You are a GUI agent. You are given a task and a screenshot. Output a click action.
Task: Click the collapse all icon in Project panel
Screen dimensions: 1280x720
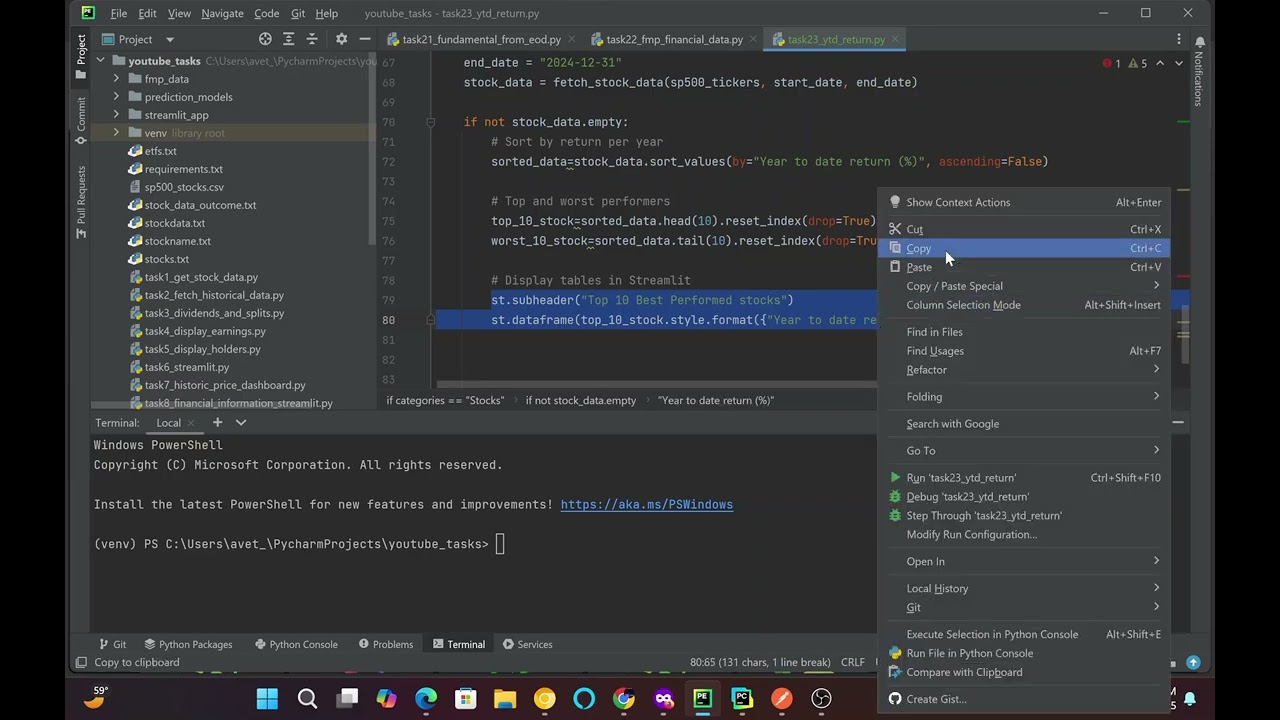(312, 39)
